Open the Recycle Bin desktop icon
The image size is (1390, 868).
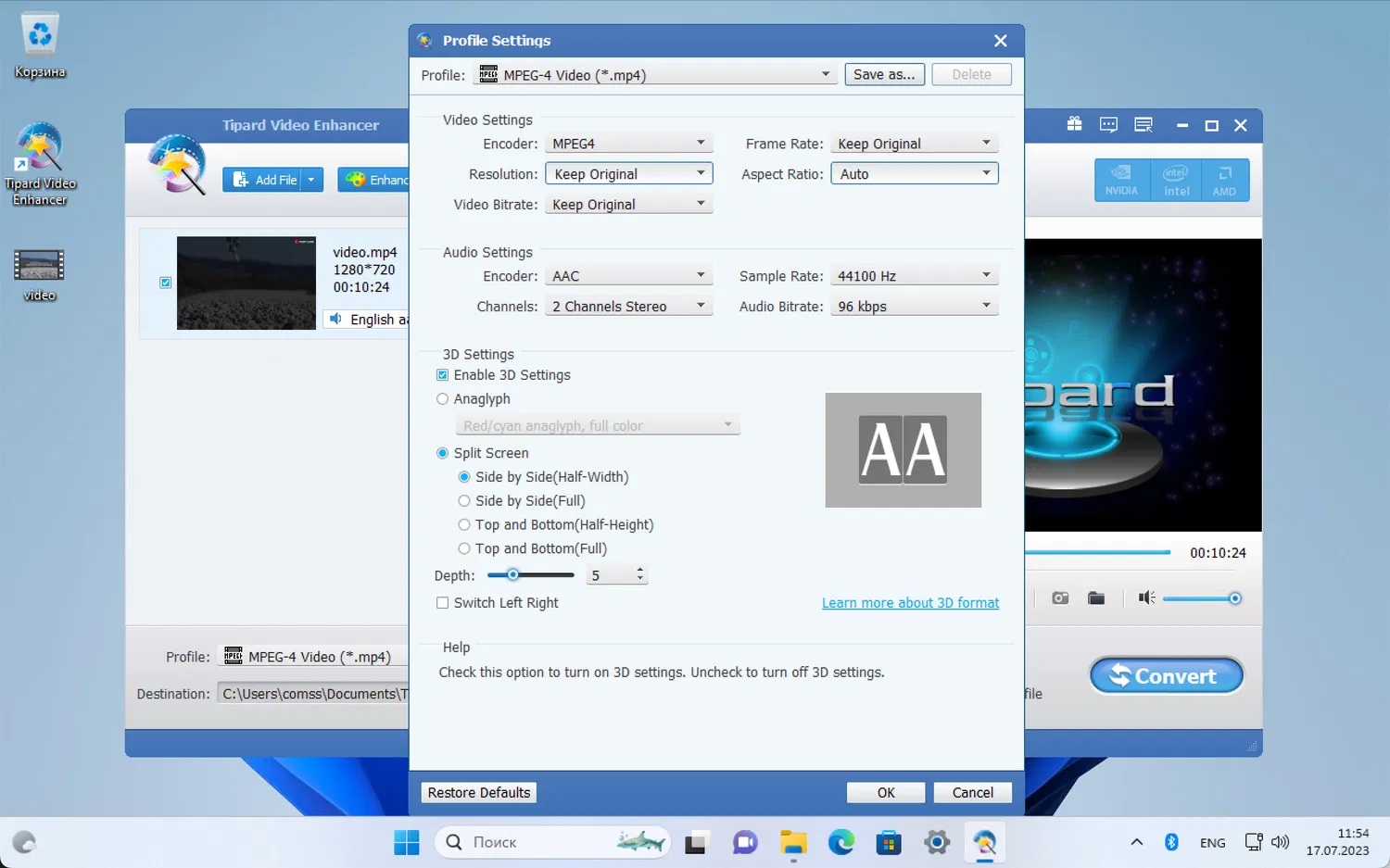point(40,45)
